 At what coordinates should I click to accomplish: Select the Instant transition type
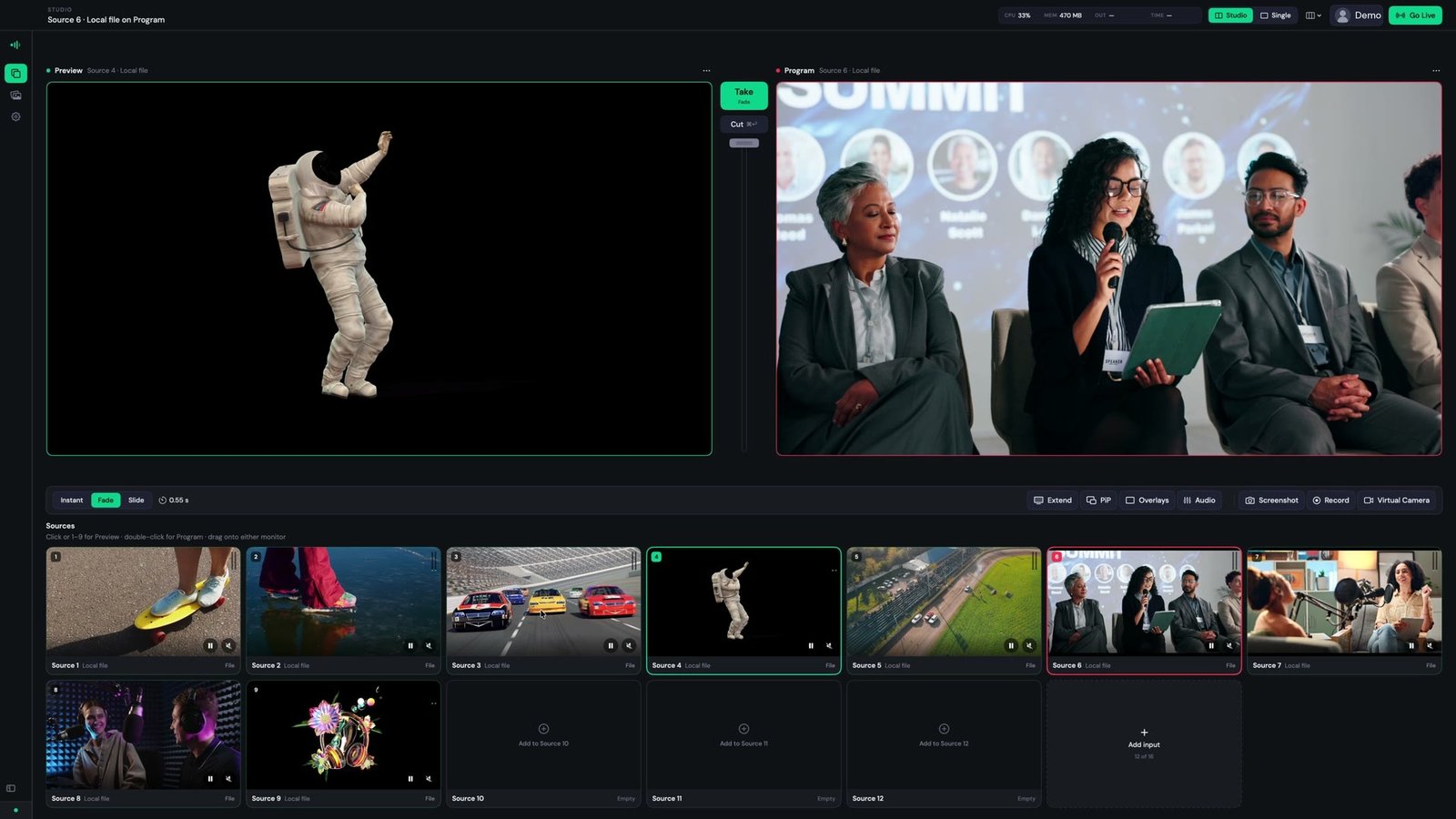(71, 500)
